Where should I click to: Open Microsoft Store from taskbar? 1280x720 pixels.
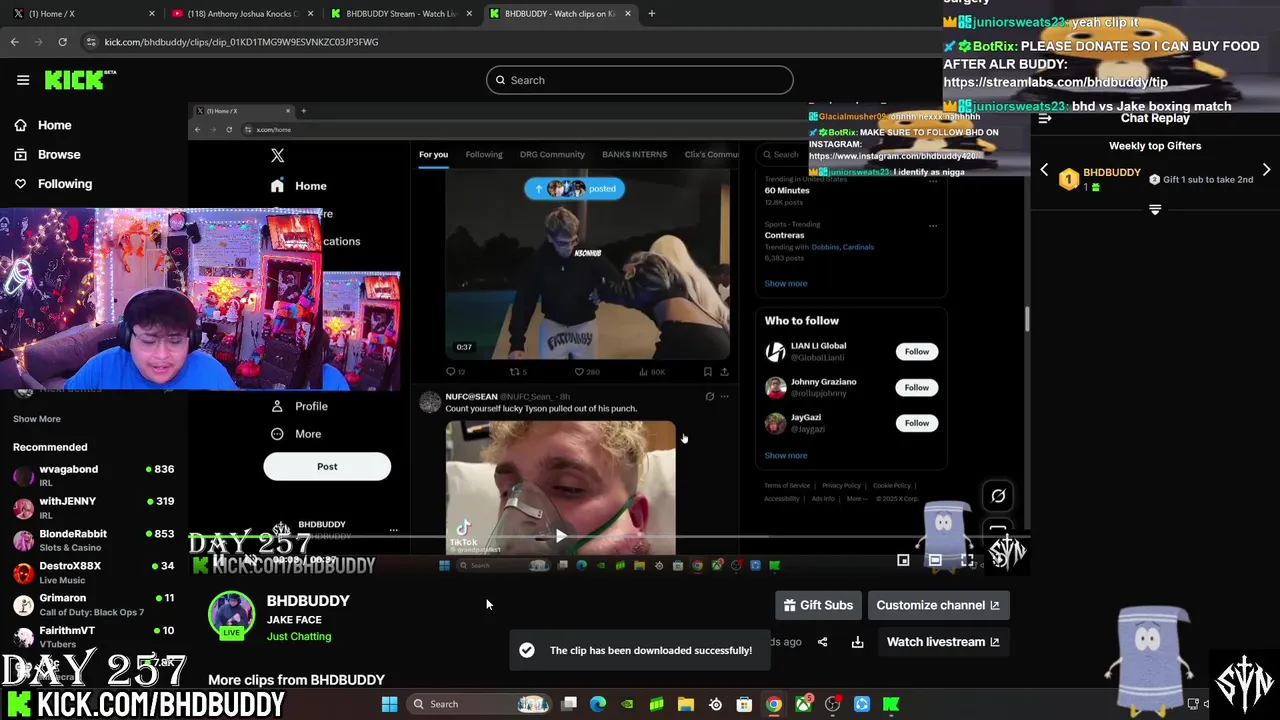click(744, 704)
